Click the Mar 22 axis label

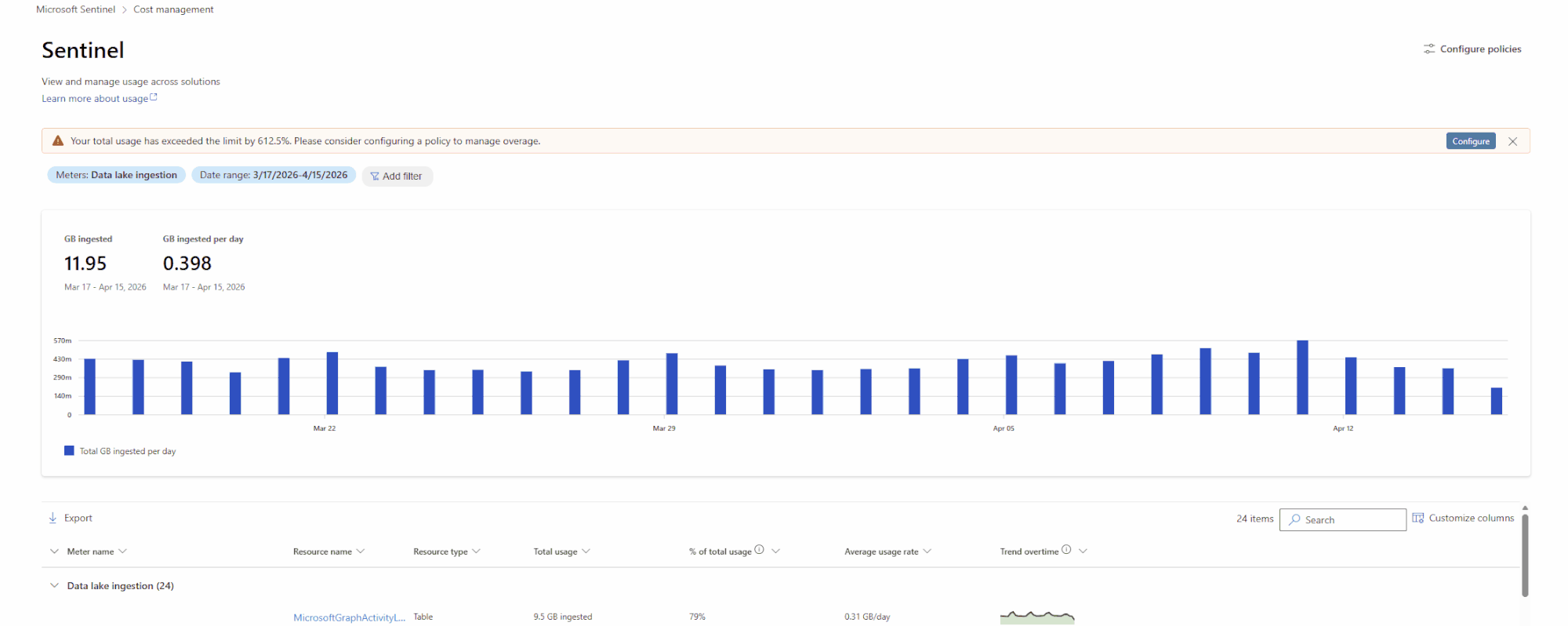tap(325, 428)
